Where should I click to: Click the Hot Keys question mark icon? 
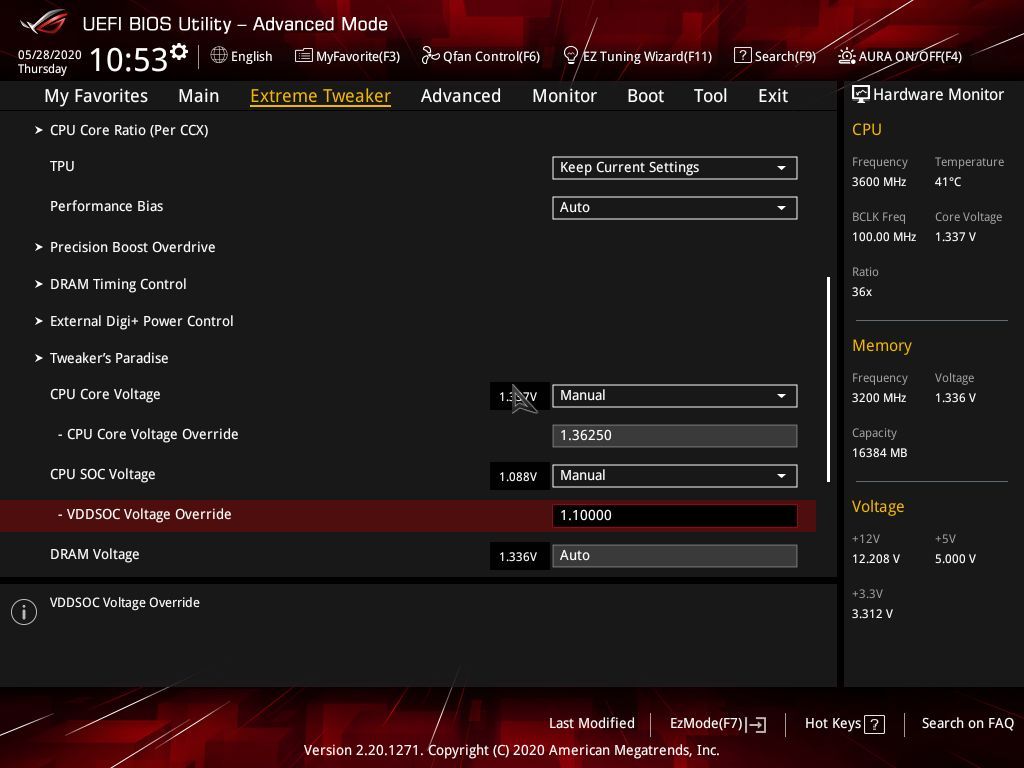[x=874, y=724]
